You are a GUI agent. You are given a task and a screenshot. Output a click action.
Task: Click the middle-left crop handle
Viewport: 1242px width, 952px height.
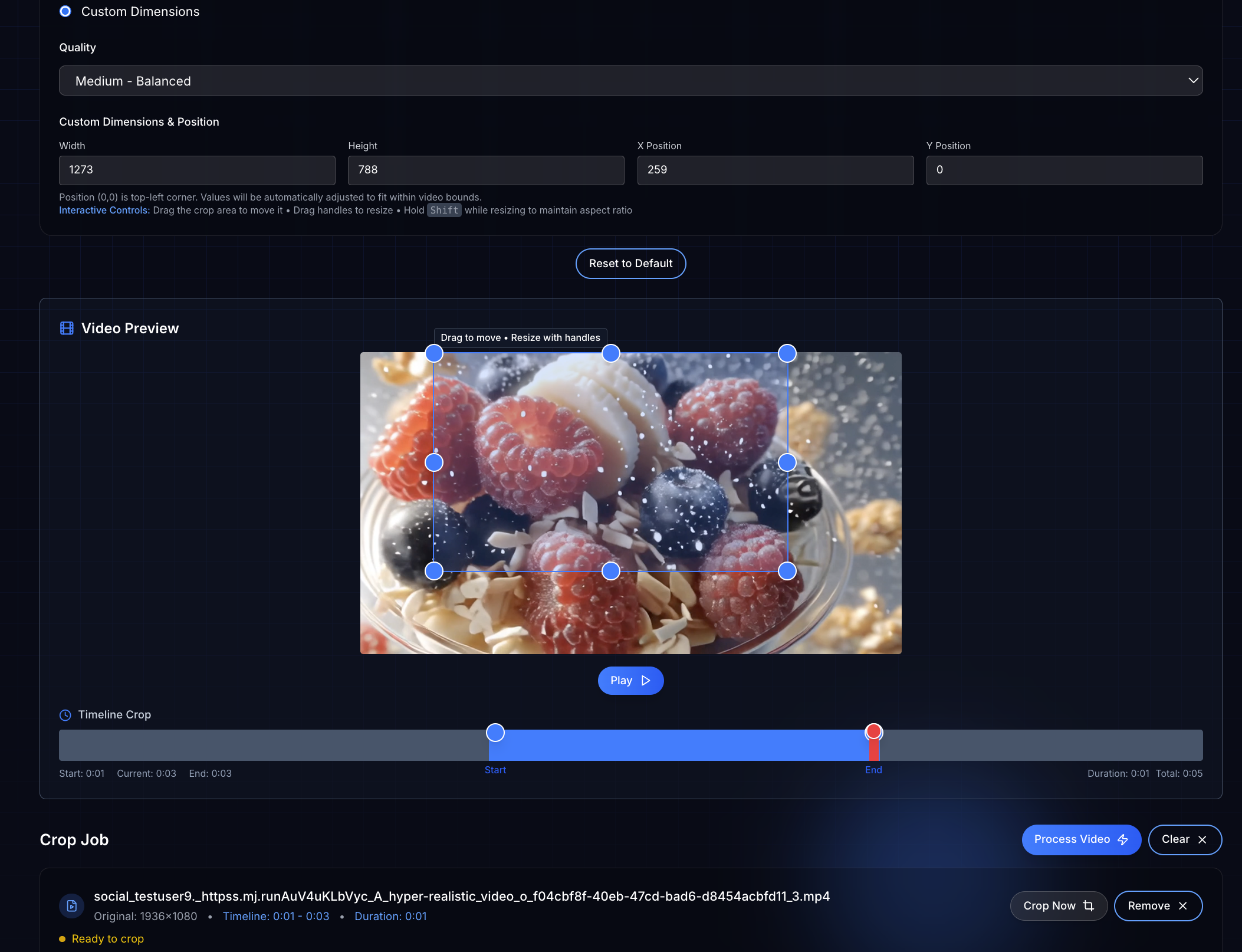pyautogui.click(x=434, y=462)
